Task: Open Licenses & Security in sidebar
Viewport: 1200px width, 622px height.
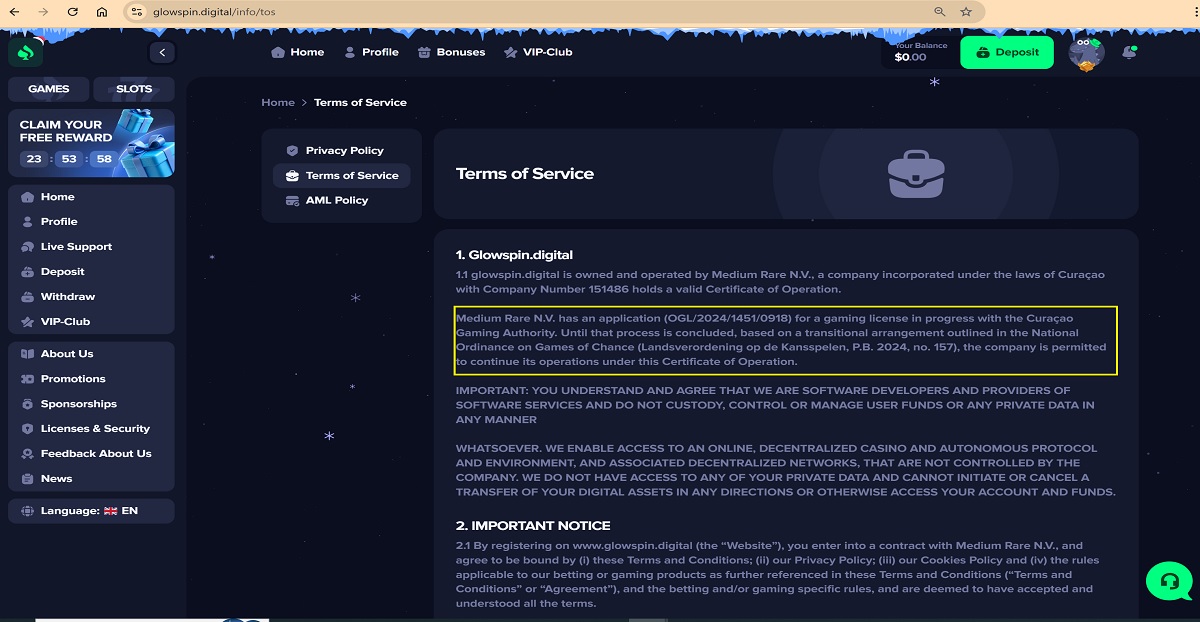Action: [x=94, y=428]
